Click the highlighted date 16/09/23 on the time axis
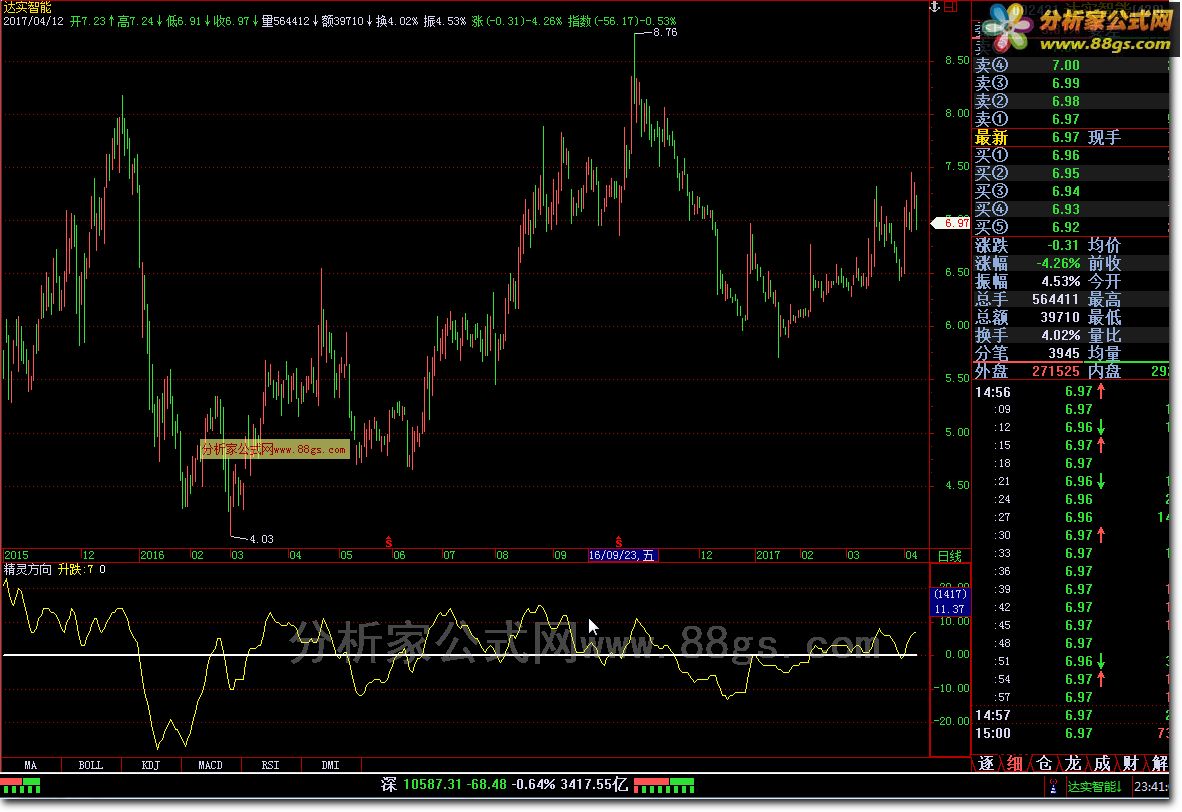Viewport: 1182px width, 812px height. pos(623,555)
